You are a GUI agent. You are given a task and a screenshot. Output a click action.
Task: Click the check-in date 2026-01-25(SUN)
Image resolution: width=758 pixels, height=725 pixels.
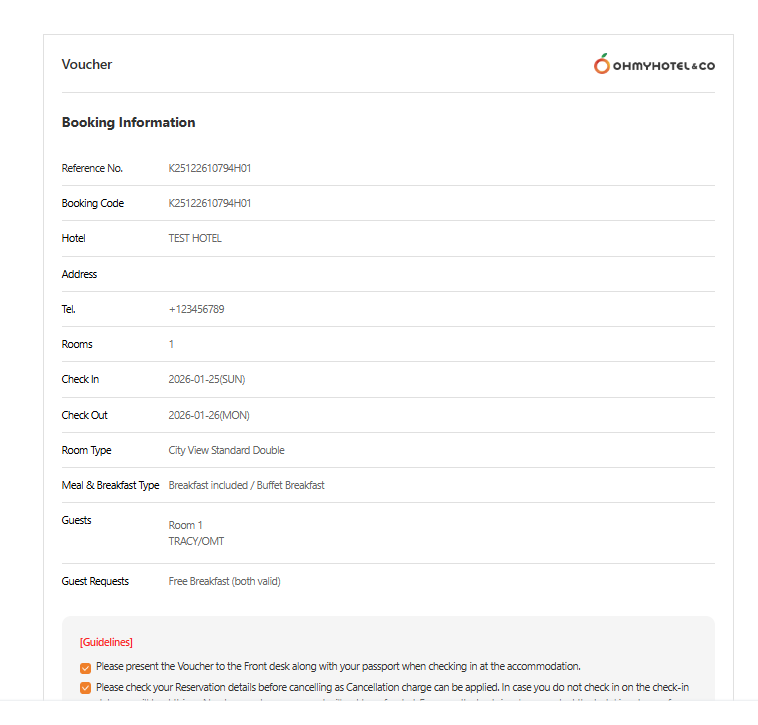206,380
